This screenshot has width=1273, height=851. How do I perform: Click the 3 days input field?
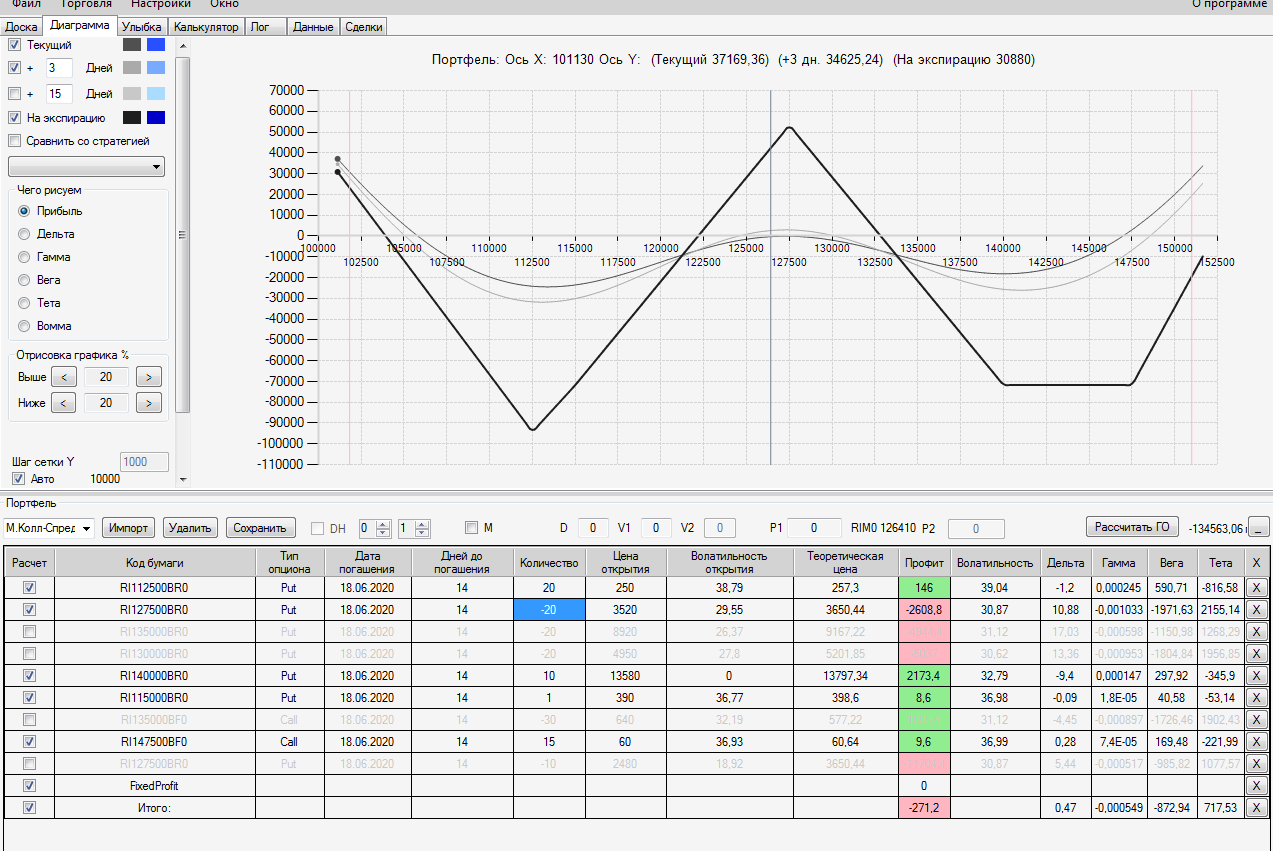coord(59,68)
